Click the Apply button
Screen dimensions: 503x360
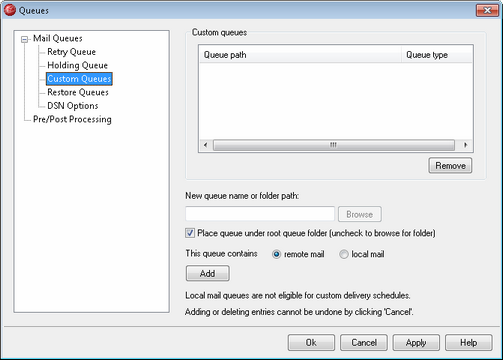click(x=416, y=343)
